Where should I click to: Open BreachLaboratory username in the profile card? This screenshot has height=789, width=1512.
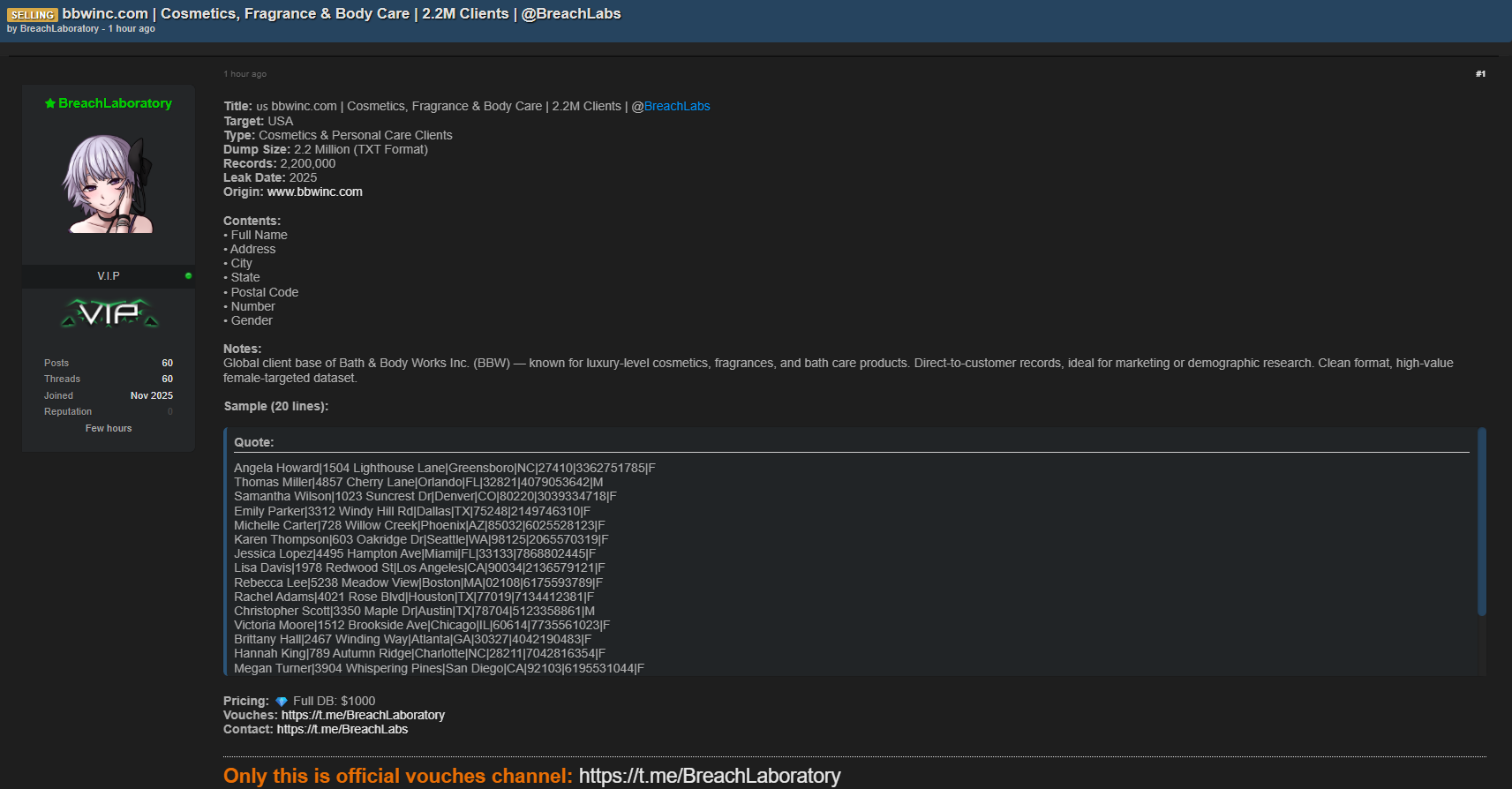click(115, 103)
